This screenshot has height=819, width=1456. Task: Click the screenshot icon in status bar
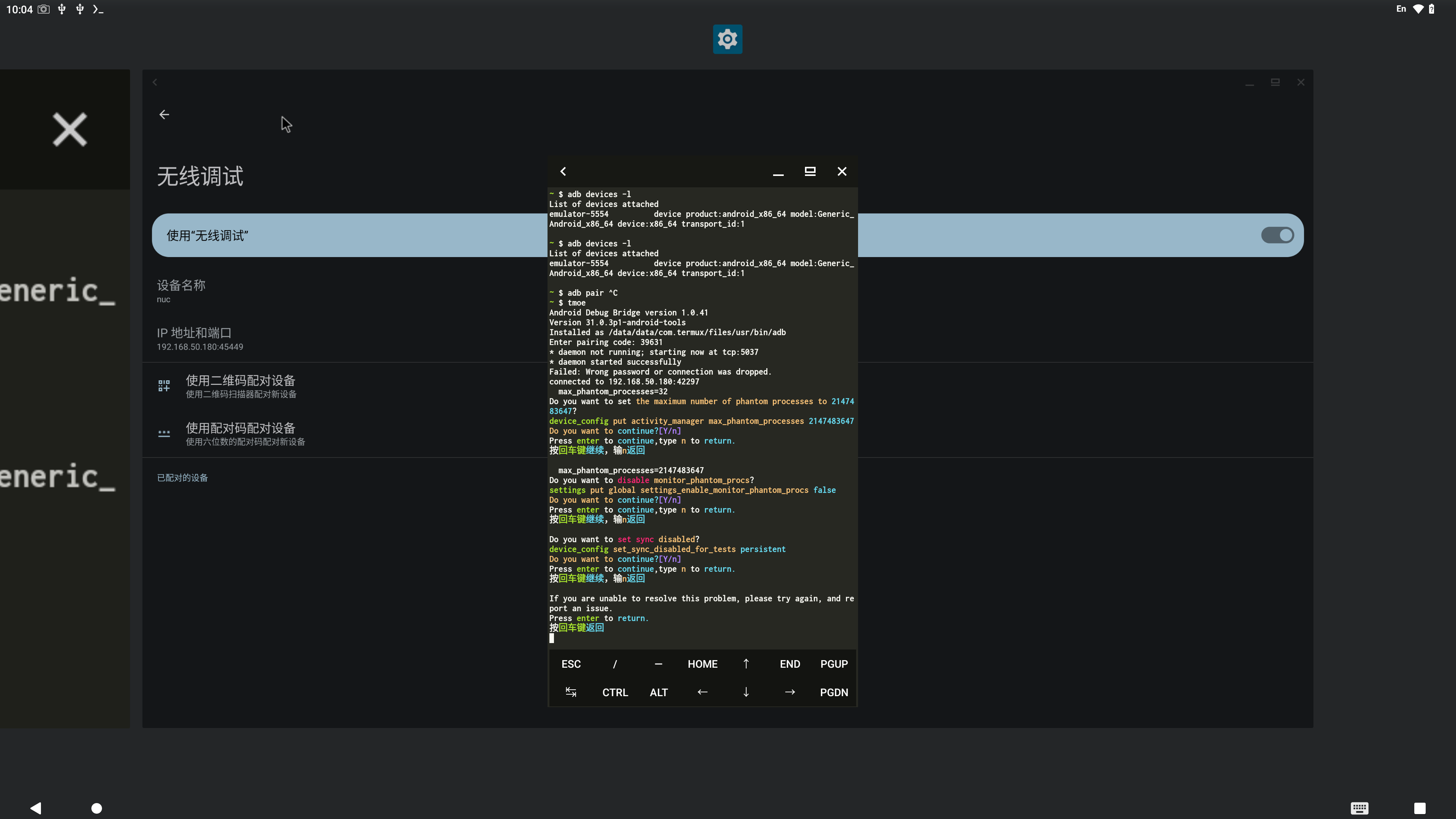[43, 9]
